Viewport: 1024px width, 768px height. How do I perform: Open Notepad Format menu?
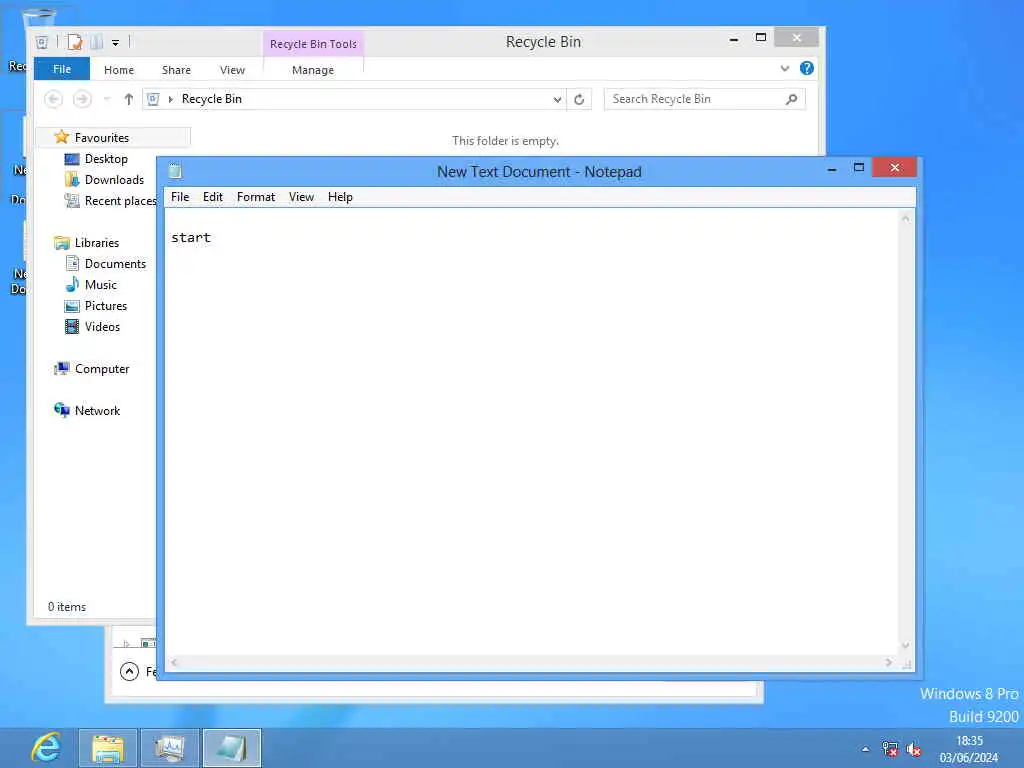[x=256, y=197]
